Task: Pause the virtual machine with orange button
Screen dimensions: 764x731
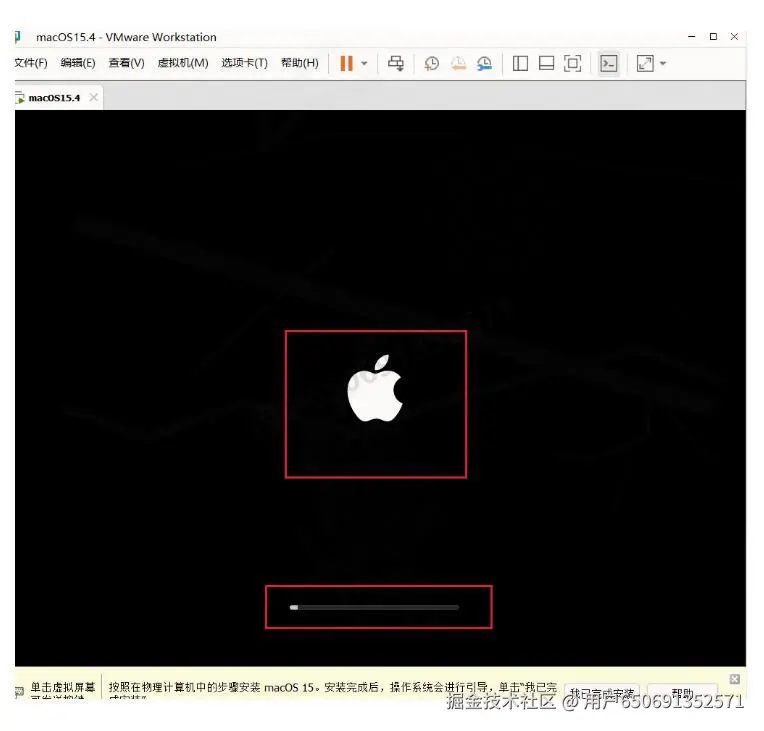Action: point(346,63)
